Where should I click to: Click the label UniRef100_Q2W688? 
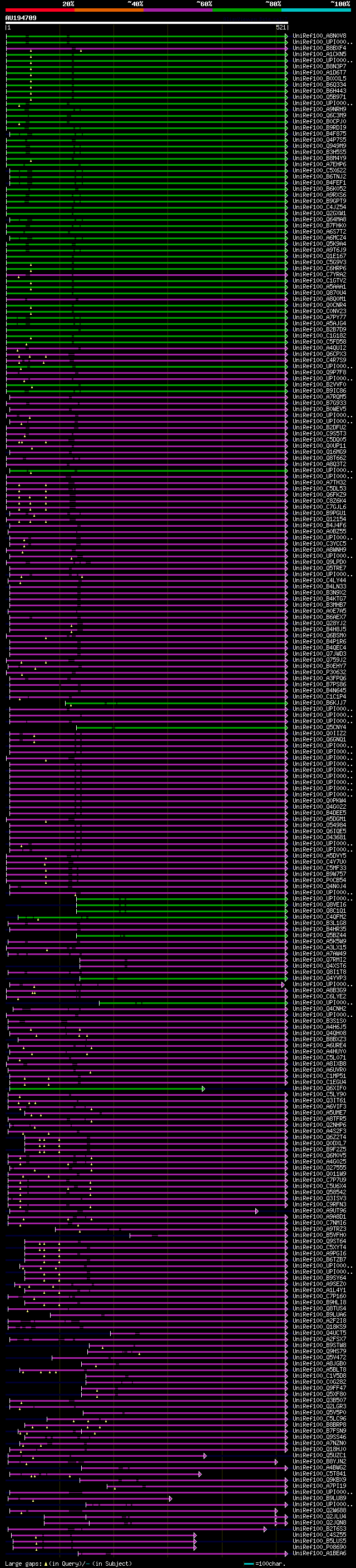pyautogui.click(x=319, y=1510)
